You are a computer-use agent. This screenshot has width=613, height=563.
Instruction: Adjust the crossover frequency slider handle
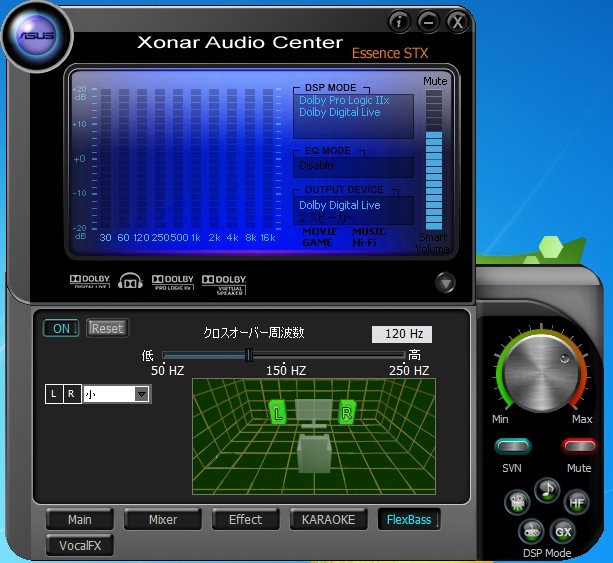(249, 355)
